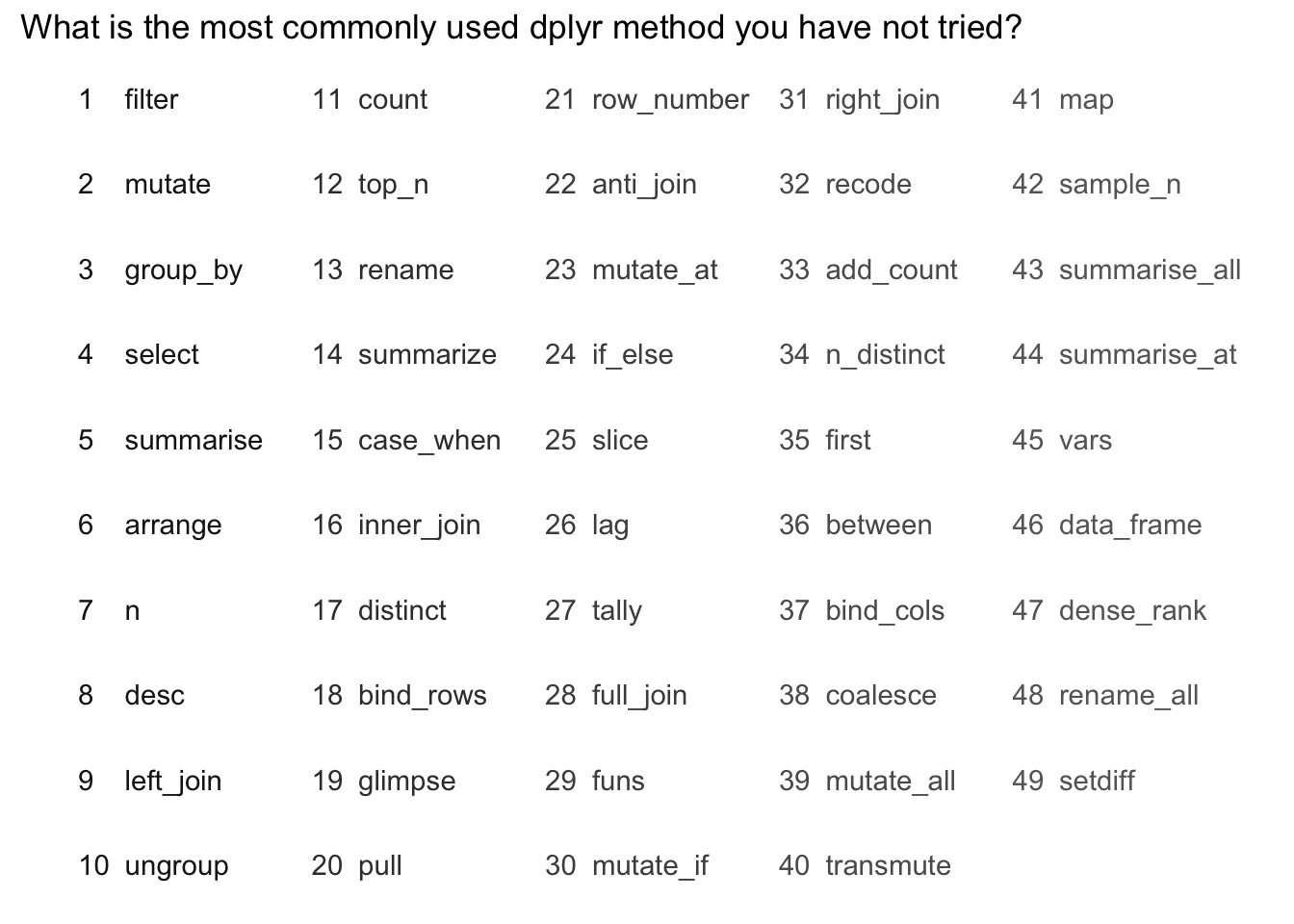Click the 'transmute' item numbered 40
This screenshot has height=924, width=1294.
888,865
